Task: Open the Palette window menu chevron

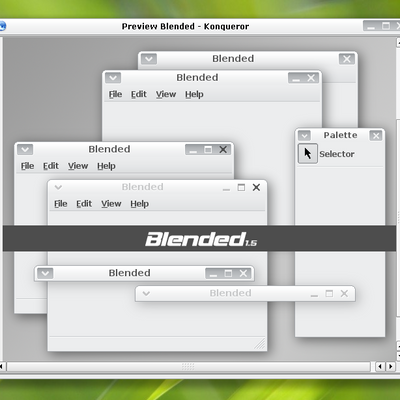Action: coord(304,136)
